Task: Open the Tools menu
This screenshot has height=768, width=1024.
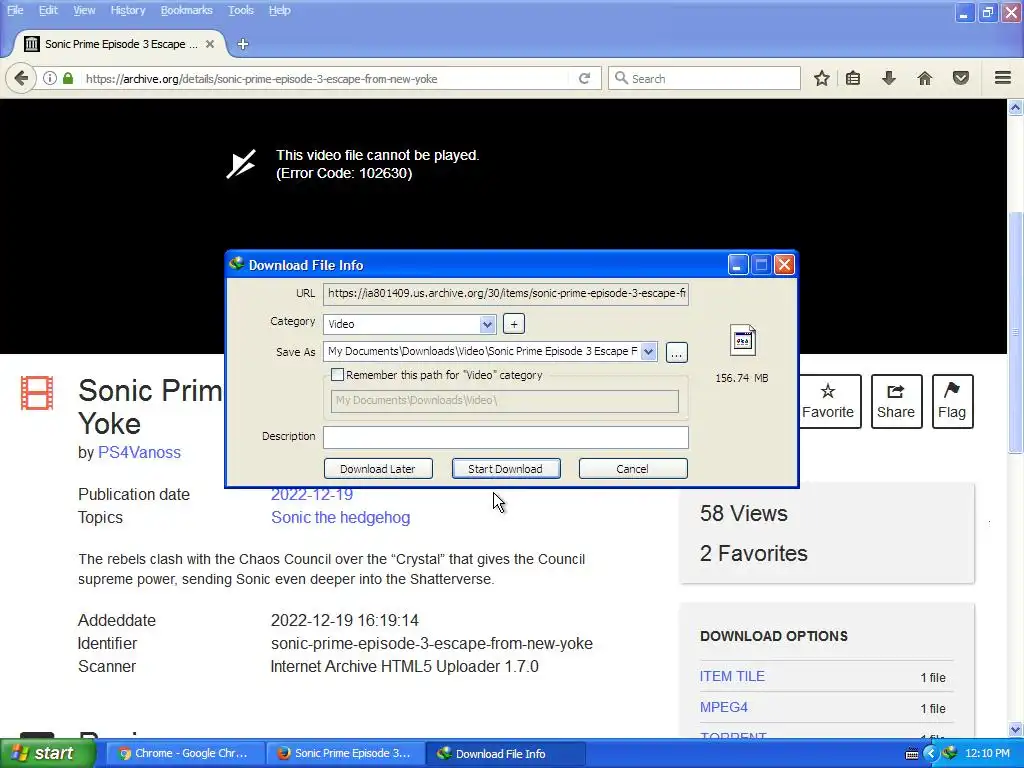Action: tap(241, 10)
